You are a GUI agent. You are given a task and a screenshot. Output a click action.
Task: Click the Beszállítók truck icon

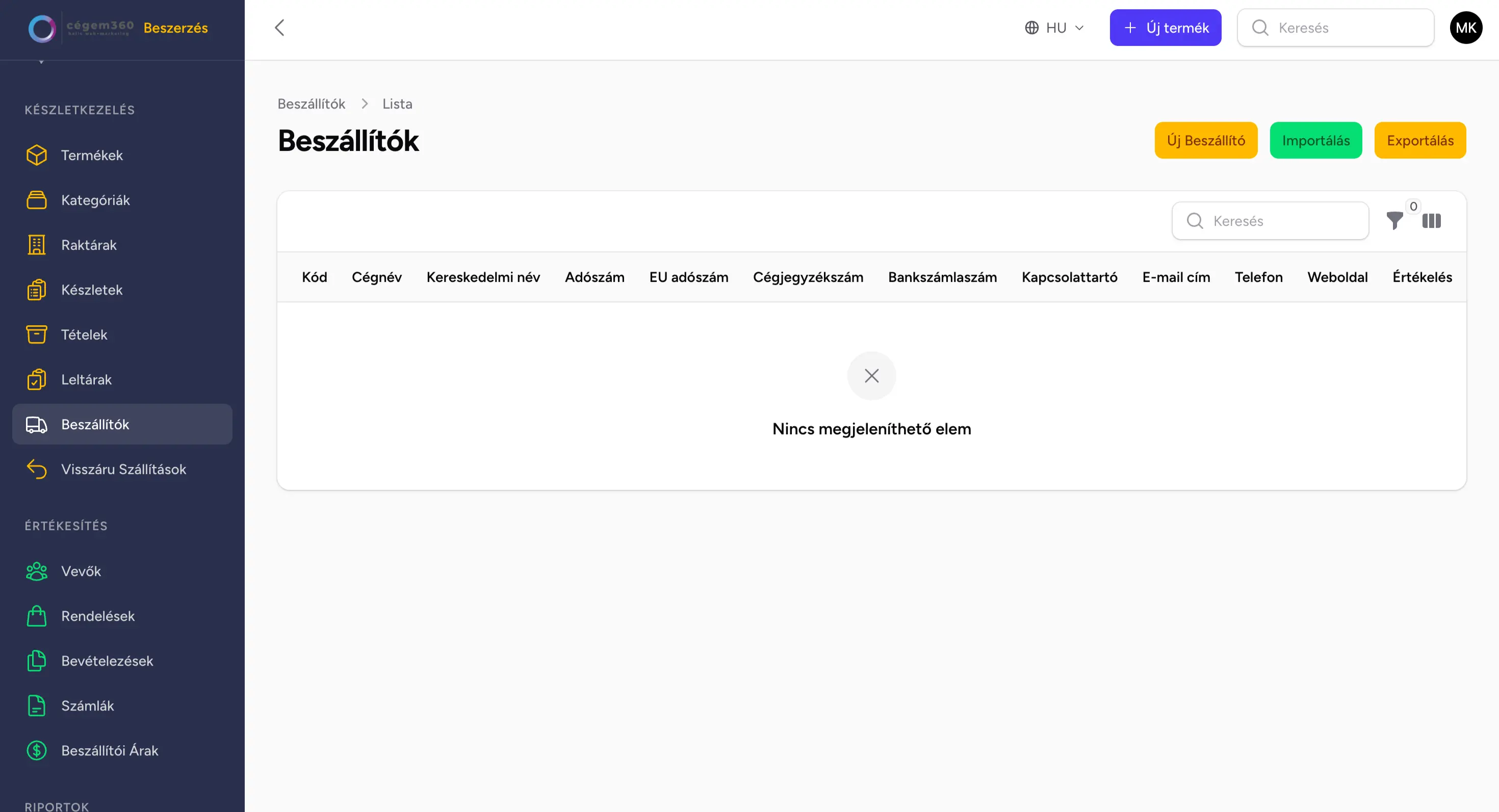36,424
